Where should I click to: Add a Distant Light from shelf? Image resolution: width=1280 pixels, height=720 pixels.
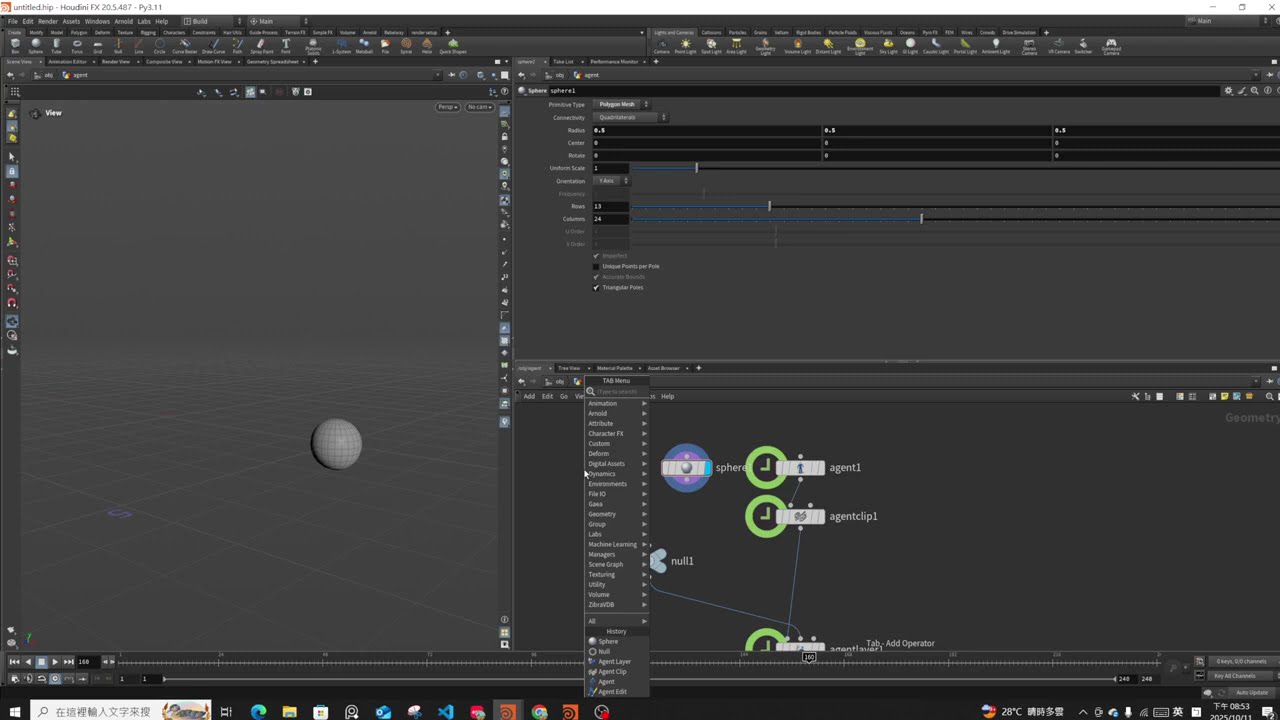[828, 46]
